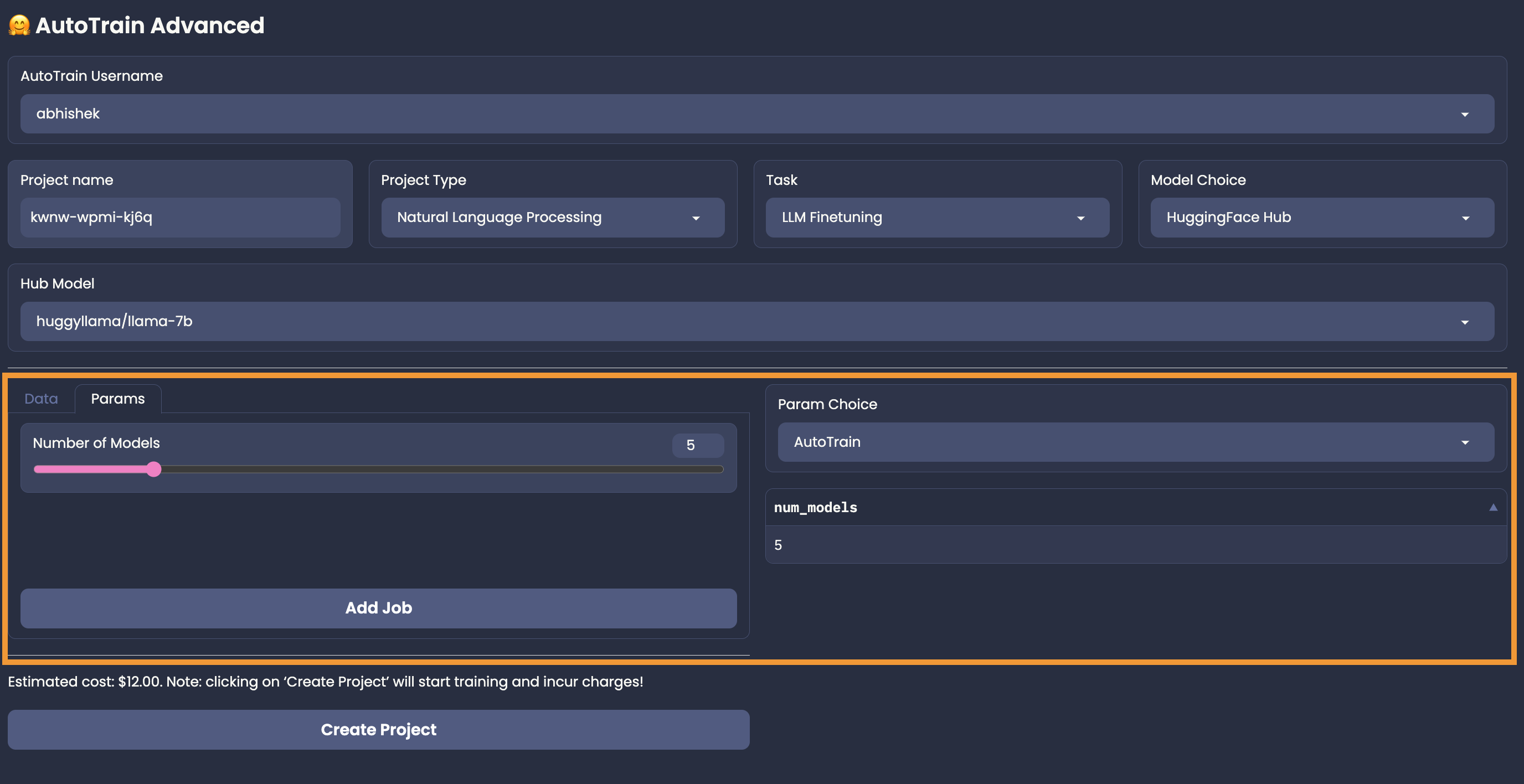1524x784 pixels.
Task: Click the Create Project button
Action: pos(378,730)
